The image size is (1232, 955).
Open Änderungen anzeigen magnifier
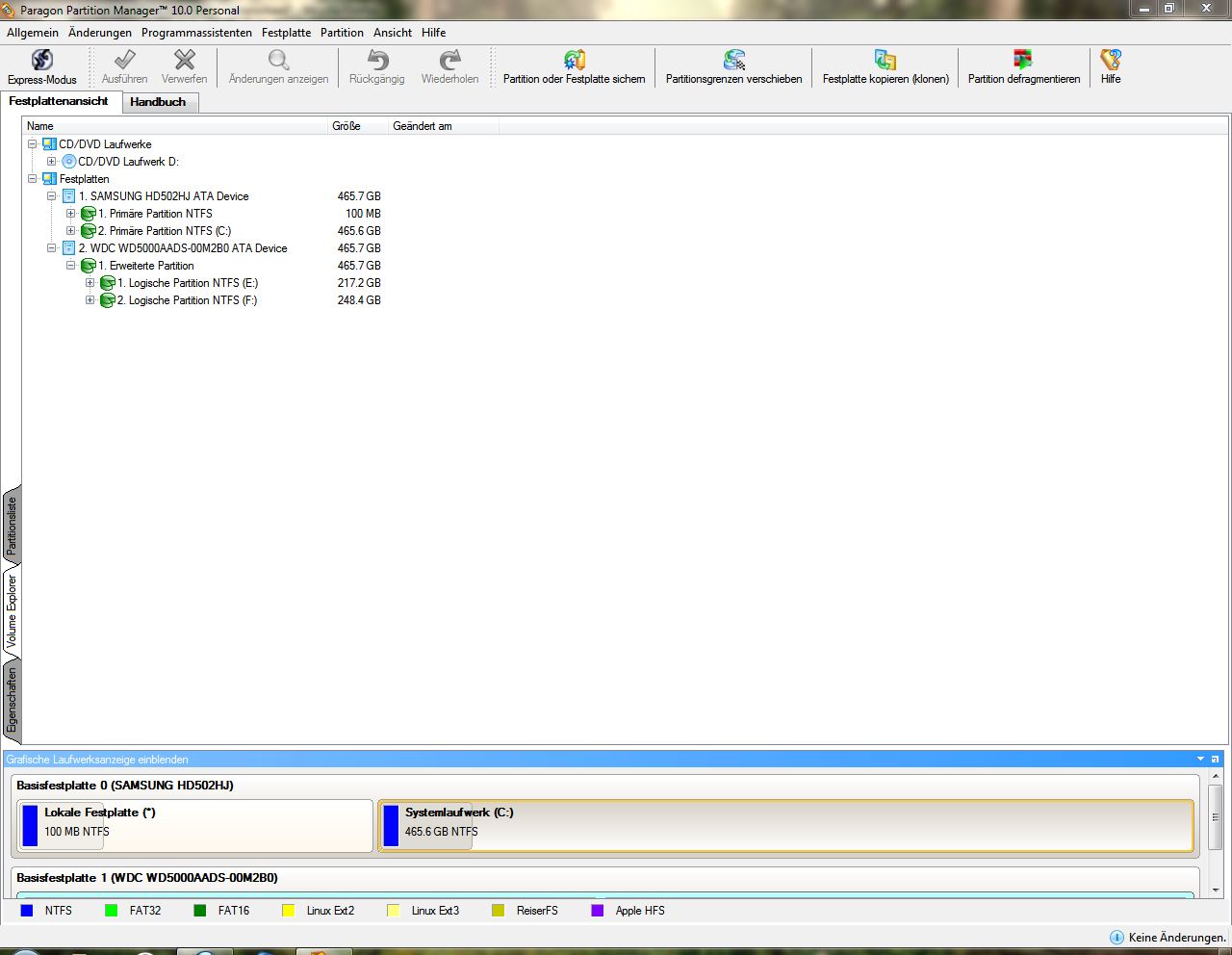click(278, 60)
